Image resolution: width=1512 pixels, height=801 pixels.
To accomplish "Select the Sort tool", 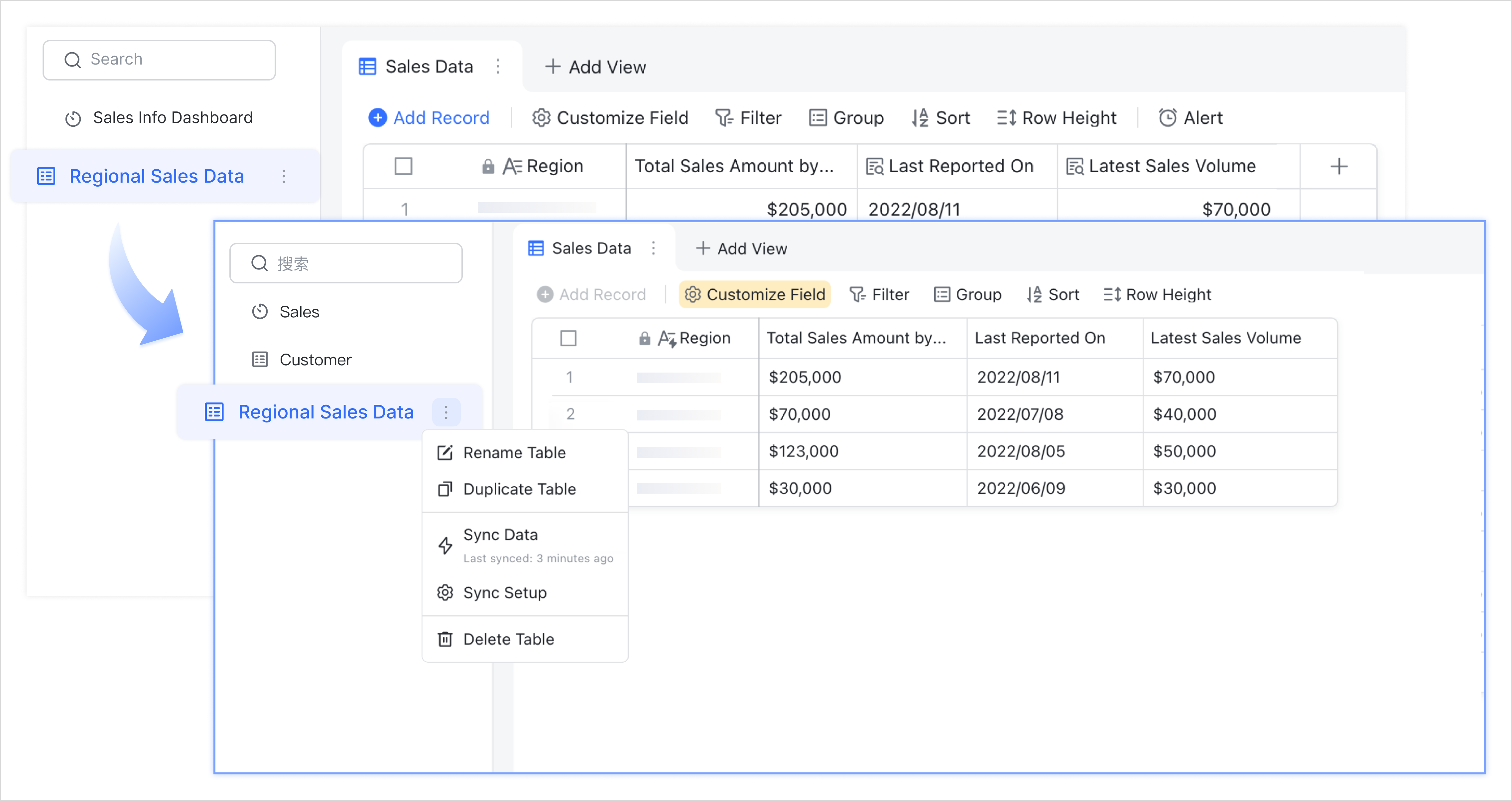I will (x=940, y=117).
